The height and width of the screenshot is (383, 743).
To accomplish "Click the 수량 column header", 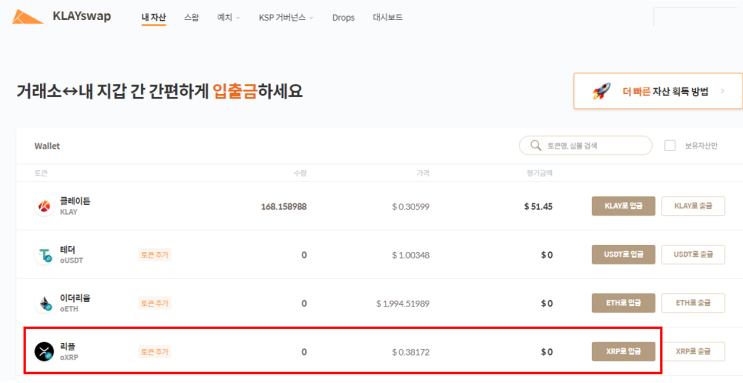I will 300,173.
